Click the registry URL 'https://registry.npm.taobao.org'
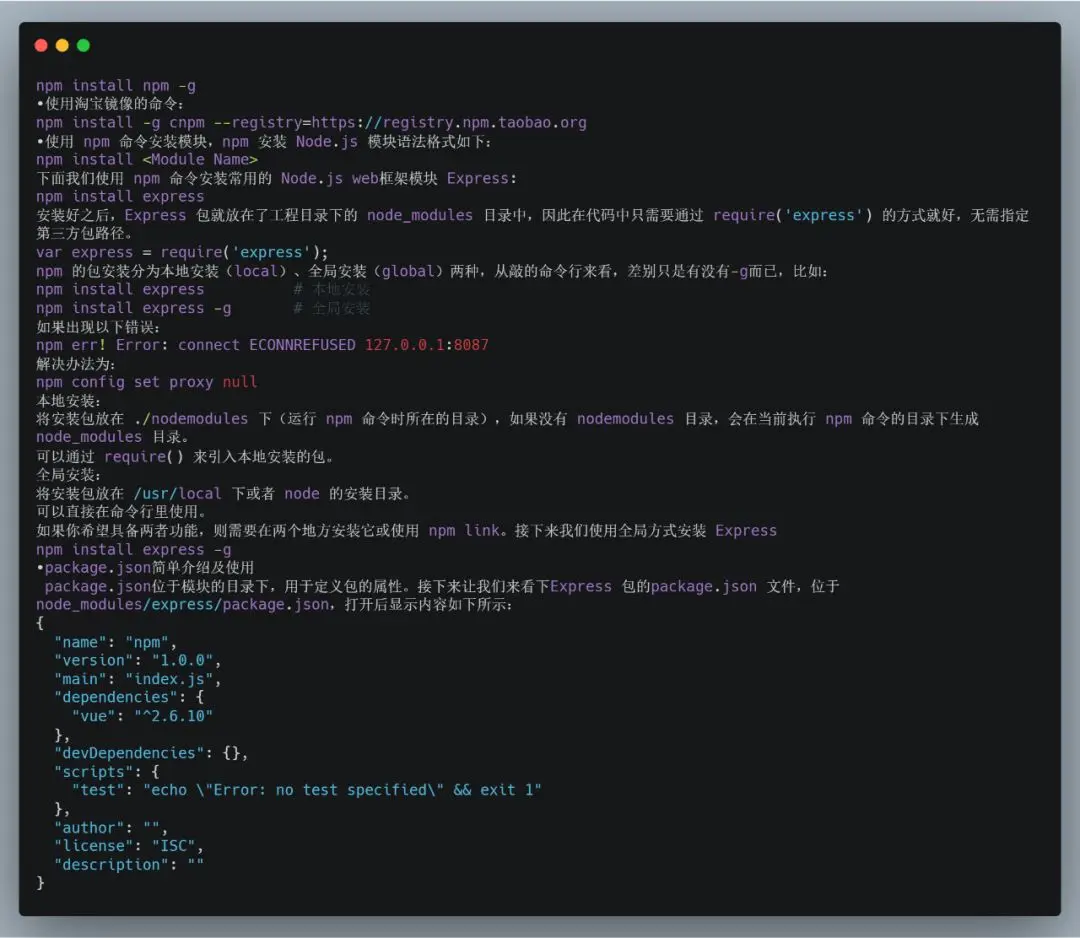The width and height of the screenshot is (1080, 938). [x=449, y=123]
